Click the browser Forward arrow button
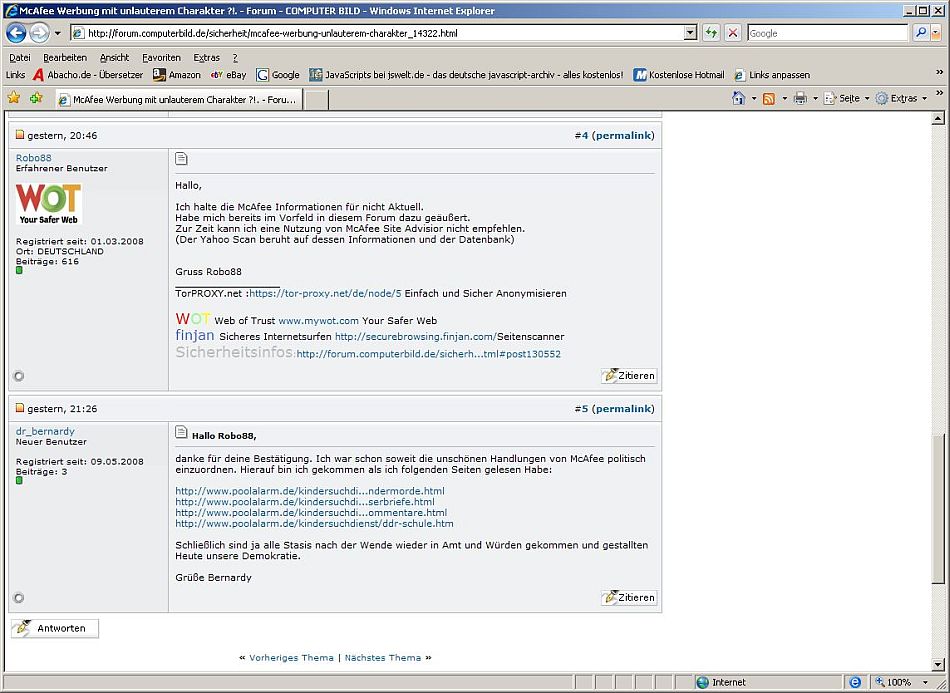Image resolution: width=950 pixels, height=693 pixels. (39, 33)
